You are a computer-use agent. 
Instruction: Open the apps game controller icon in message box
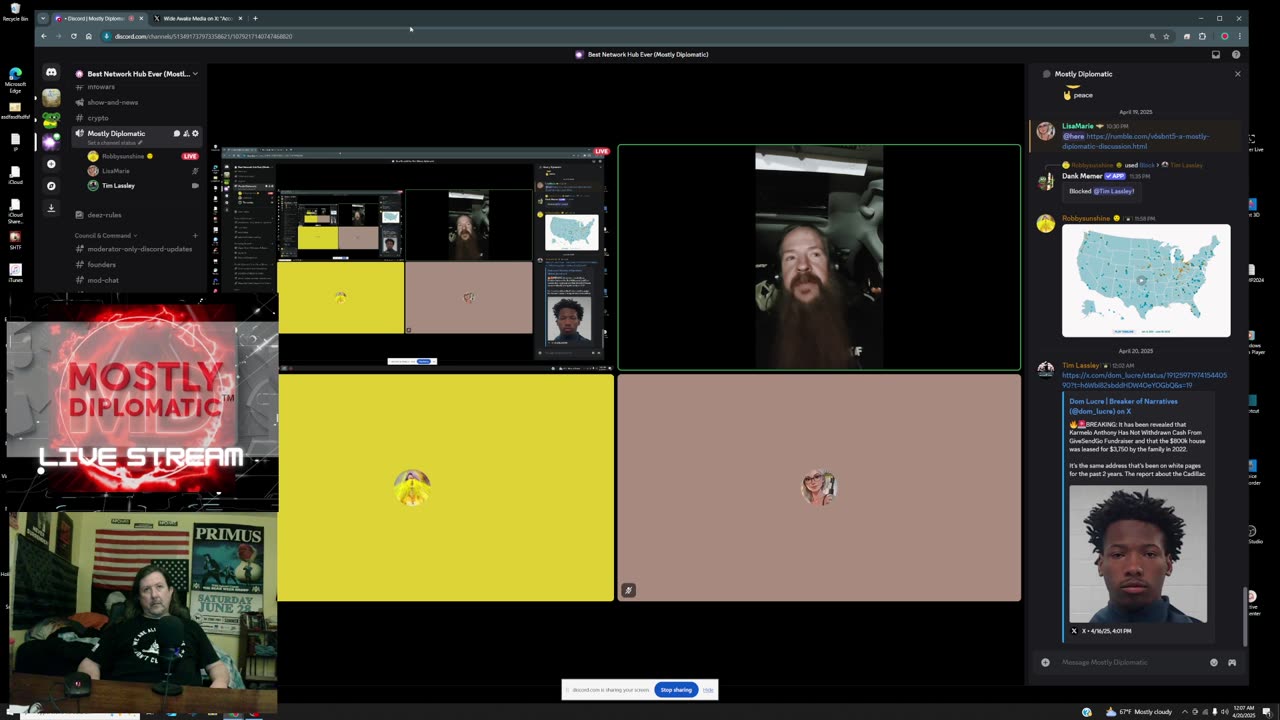pos(1232,662)
